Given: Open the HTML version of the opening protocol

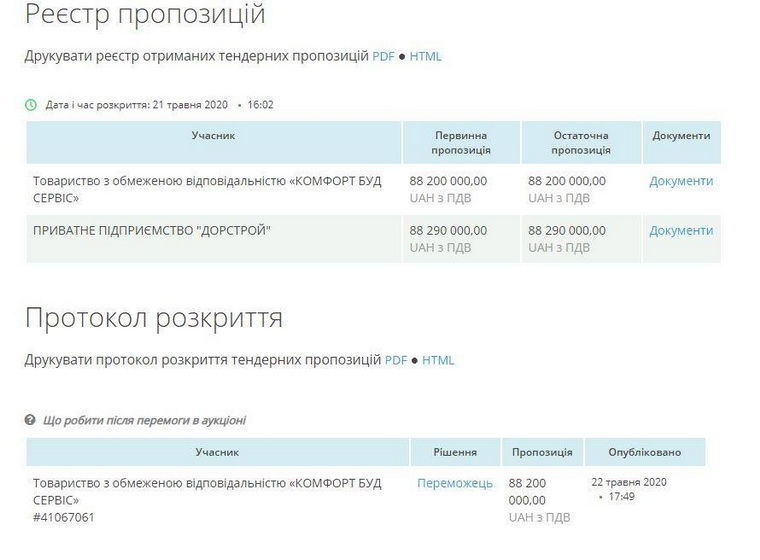Looking at the screenshot, I should (438, 360).
